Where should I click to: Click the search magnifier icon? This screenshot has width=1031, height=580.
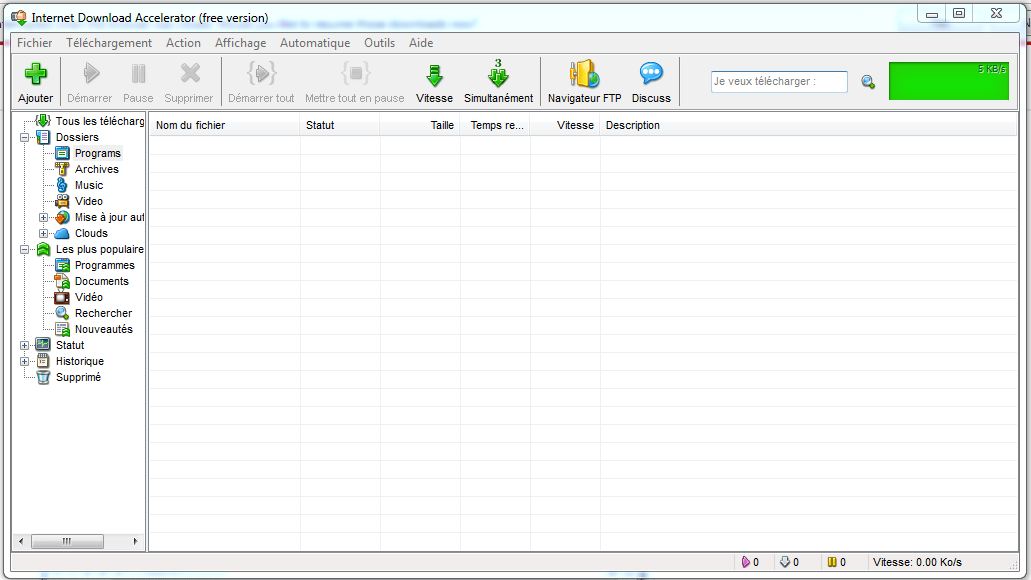point(868,82)
